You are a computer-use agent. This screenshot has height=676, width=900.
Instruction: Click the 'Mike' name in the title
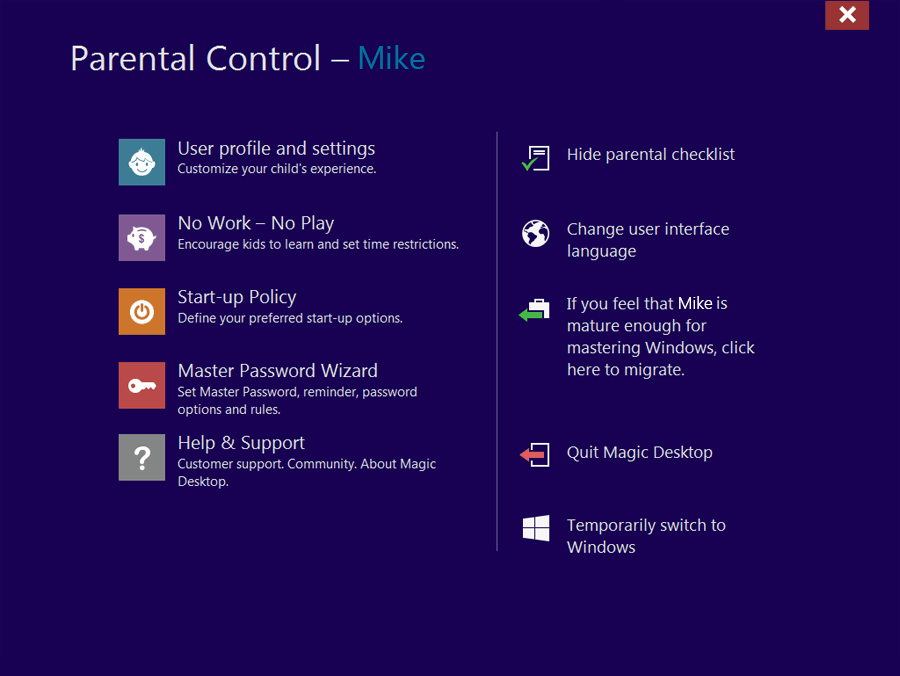point(391,59)
